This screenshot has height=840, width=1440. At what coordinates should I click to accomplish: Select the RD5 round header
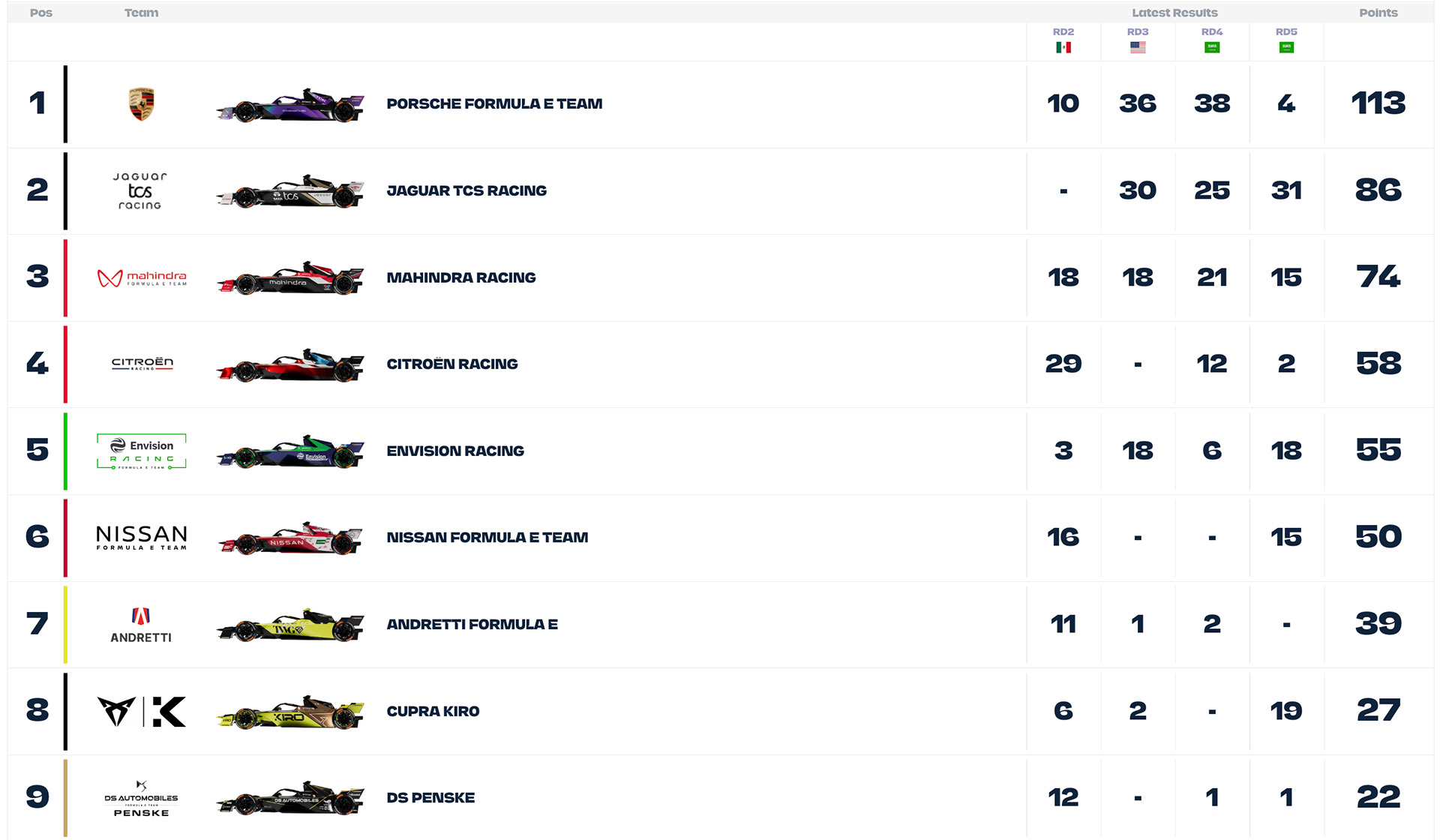(1285, 31)
